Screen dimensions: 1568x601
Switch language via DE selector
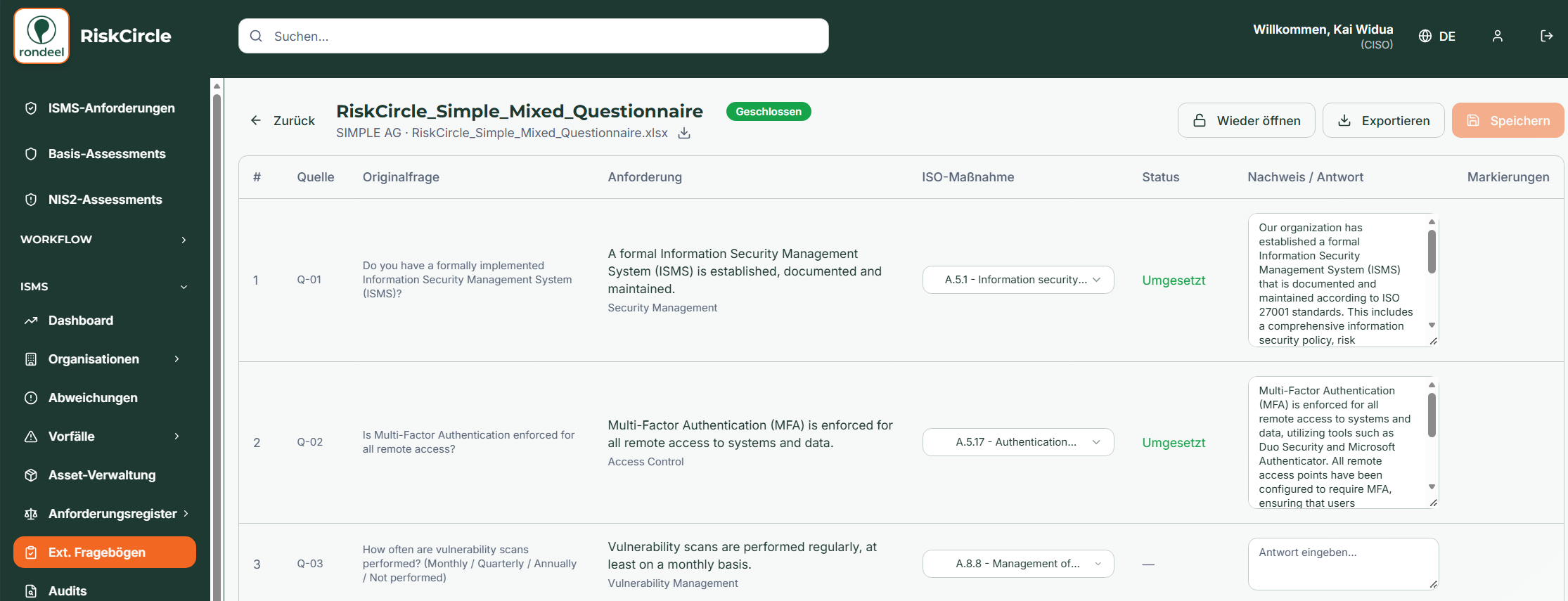[1437, 36]
